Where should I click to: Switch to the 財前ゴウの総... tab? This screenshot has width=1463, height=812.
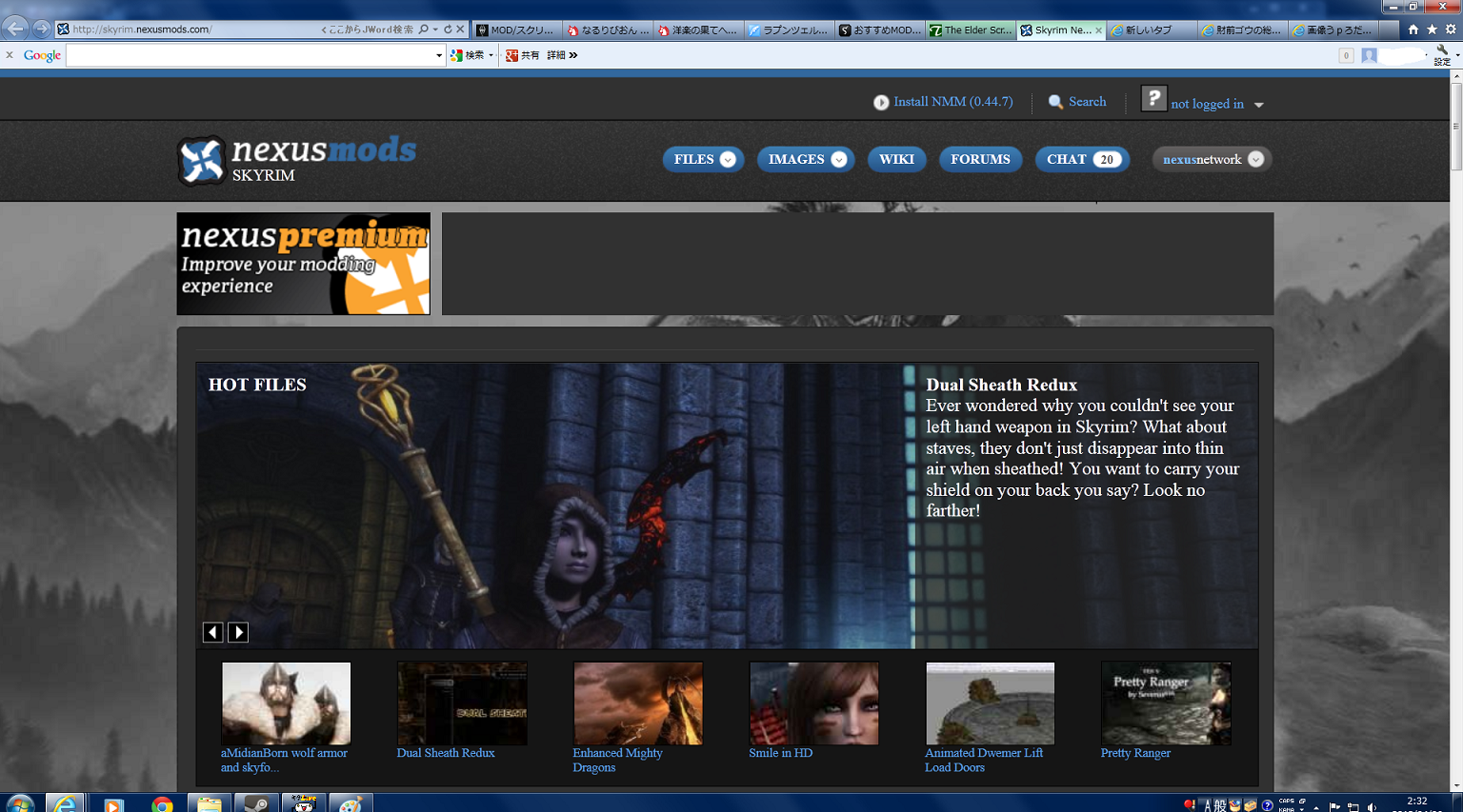coord(1243,30)
